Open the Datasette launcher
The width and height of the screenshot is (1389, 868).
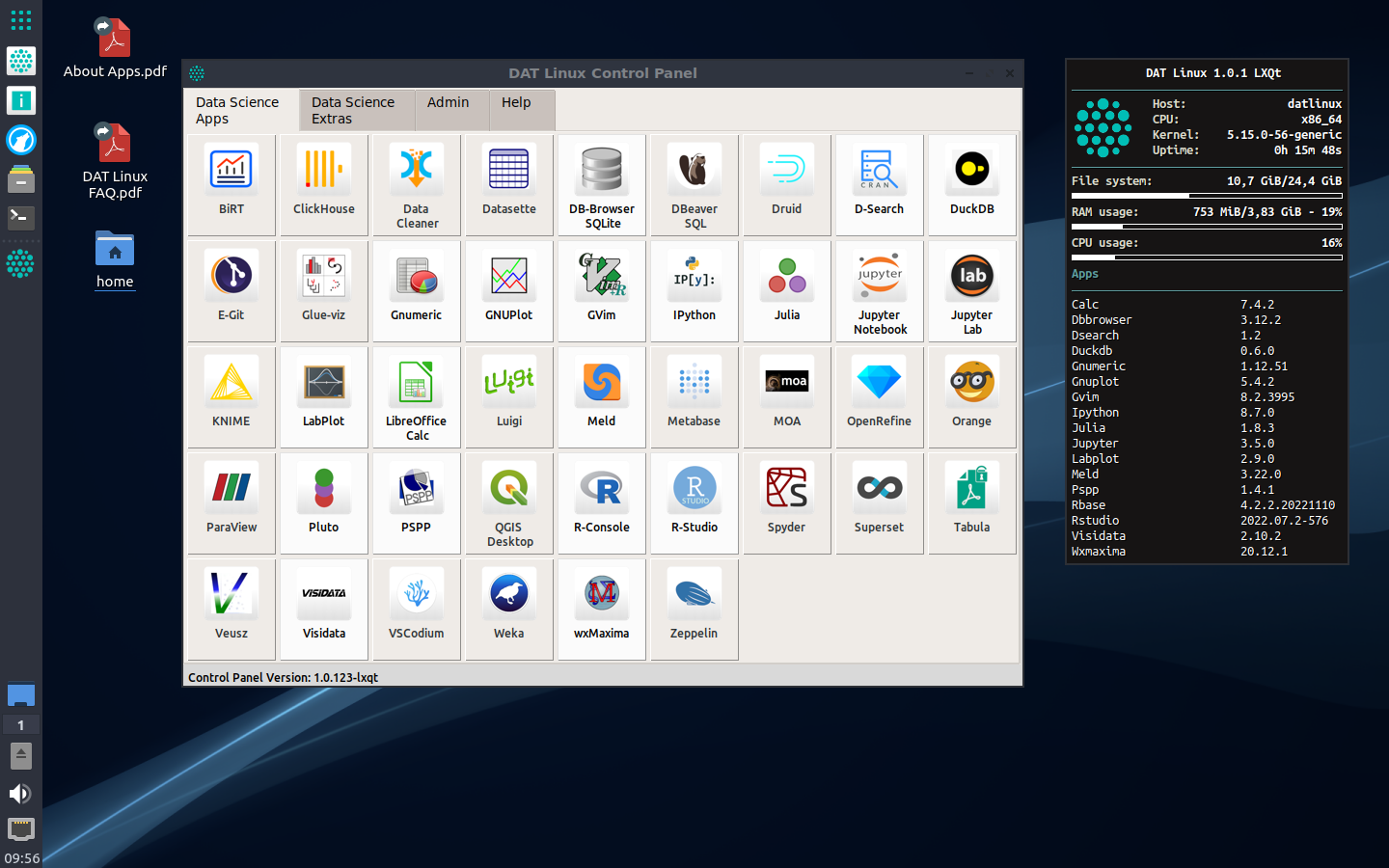509,185
